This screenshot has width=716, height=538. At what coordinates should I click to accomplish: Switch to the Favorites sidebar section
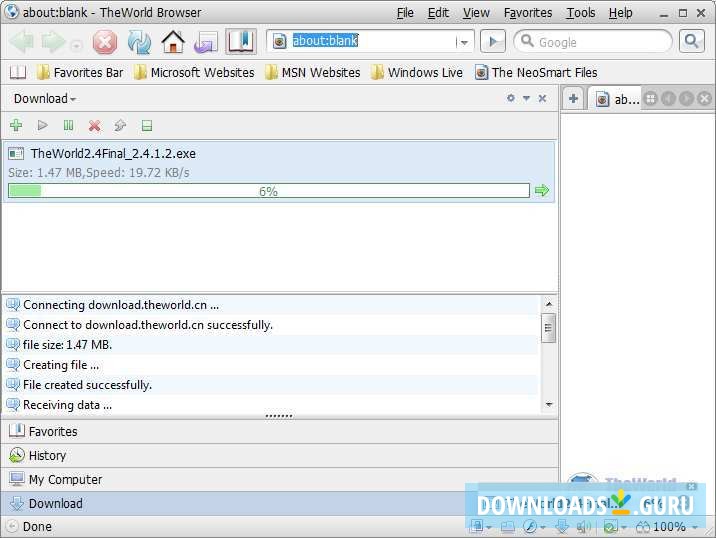click(280, 432)
